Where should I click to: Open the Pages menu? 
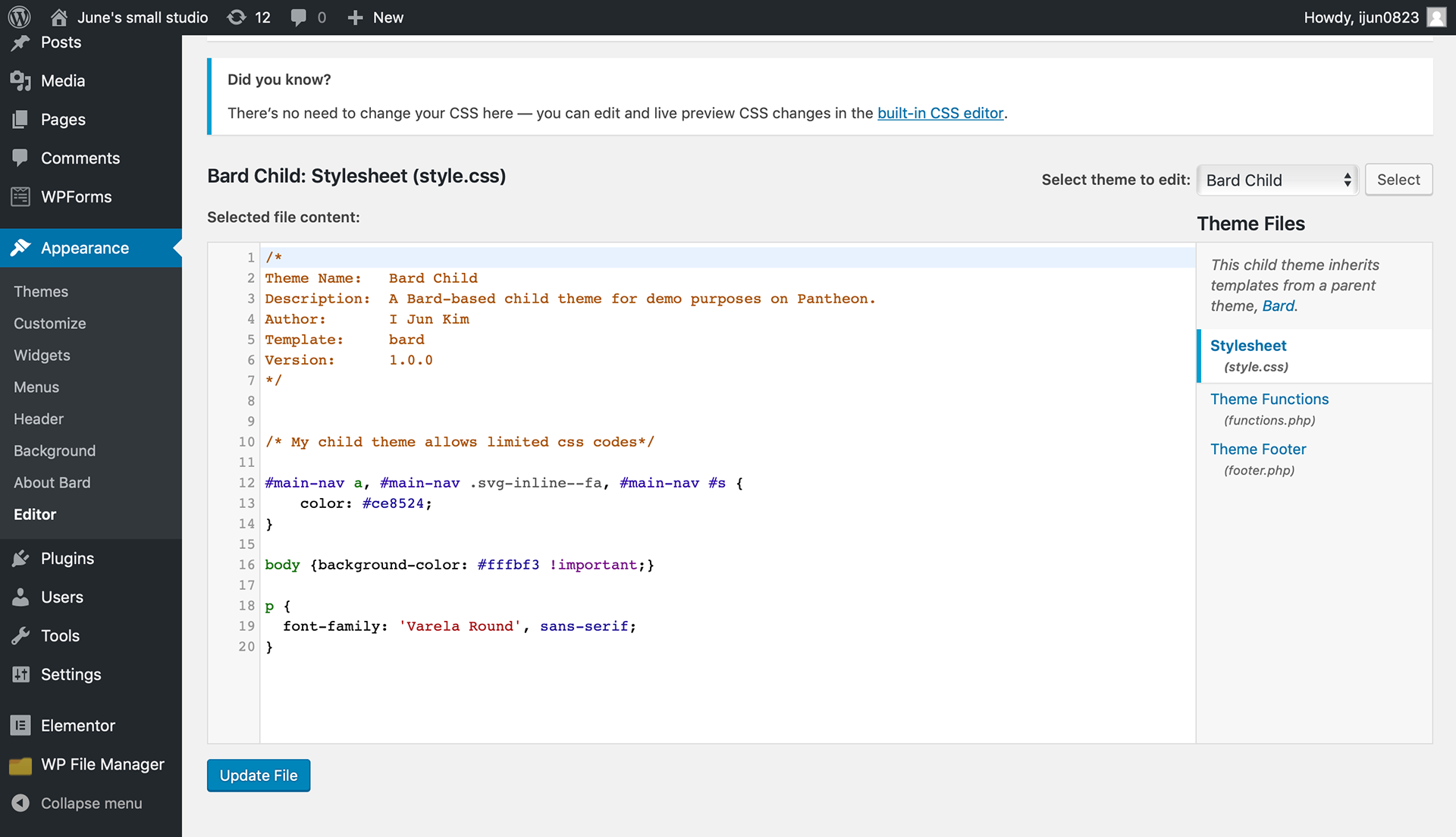point(63,120)
